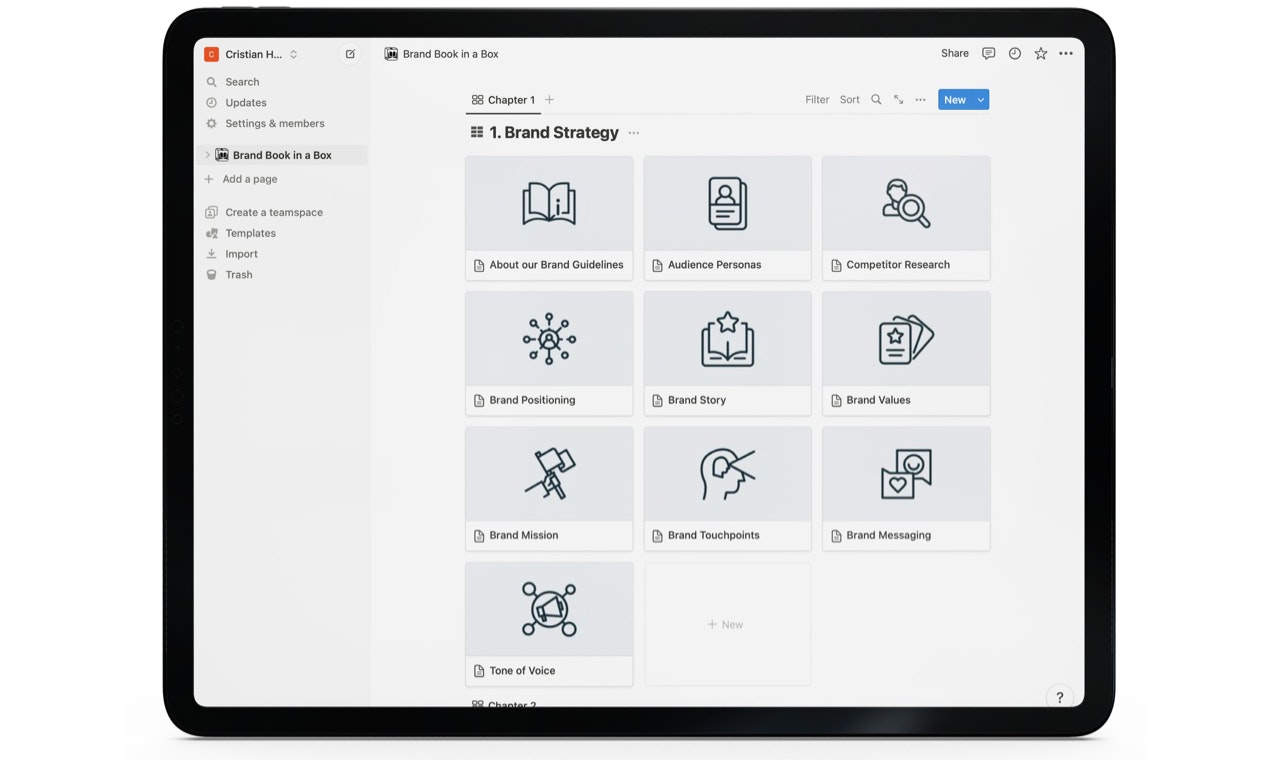
Task: Click the 1. Brand Strategy heading text
Action: (553, 133)
